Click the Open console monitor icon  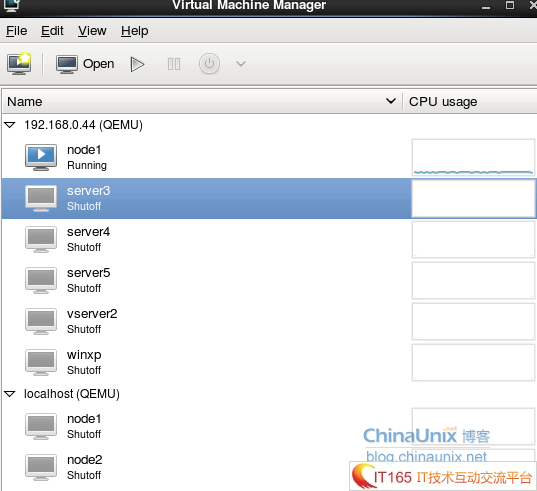point(66,64)
